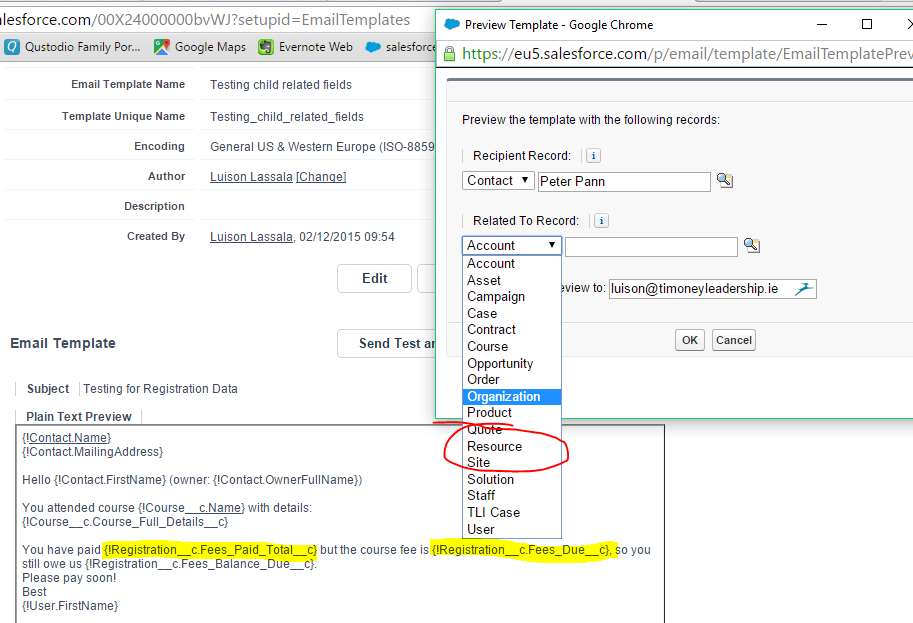913x623 pixels.
Task: Click 'Testing_child_related_fields' unique name value
Action: pos(286,117)
